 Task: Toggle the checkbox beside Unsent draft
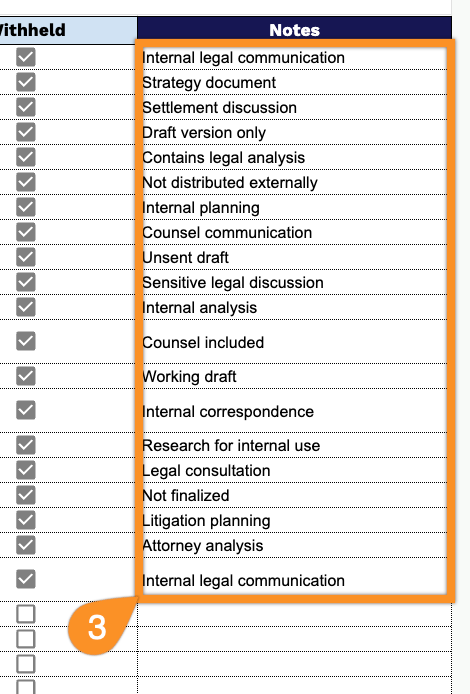[26, 257]
